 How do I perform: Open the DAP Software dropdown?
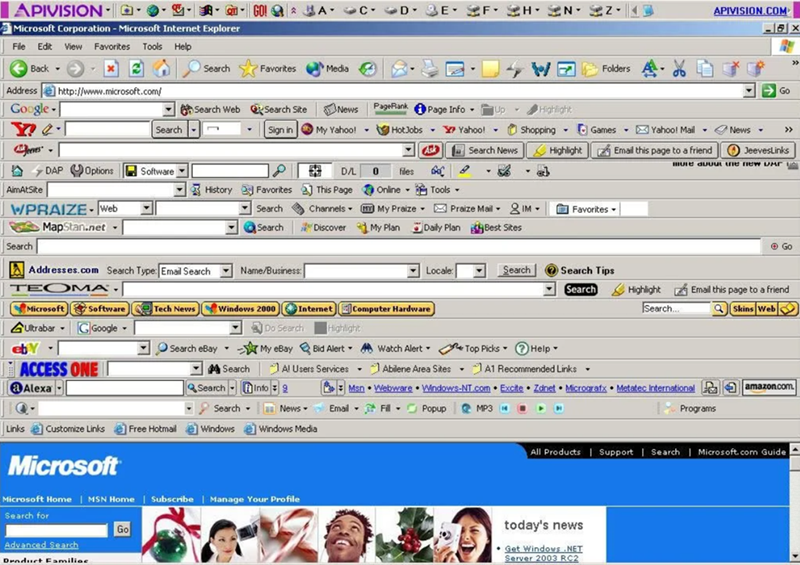click(x=182, y=171)
